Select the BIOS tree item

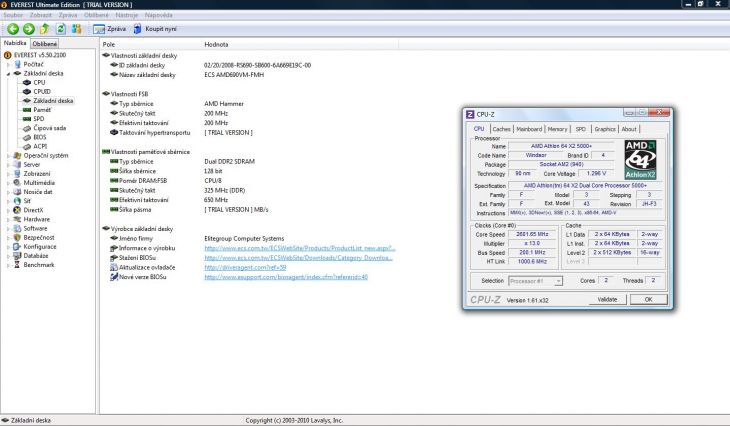(40, 137)
